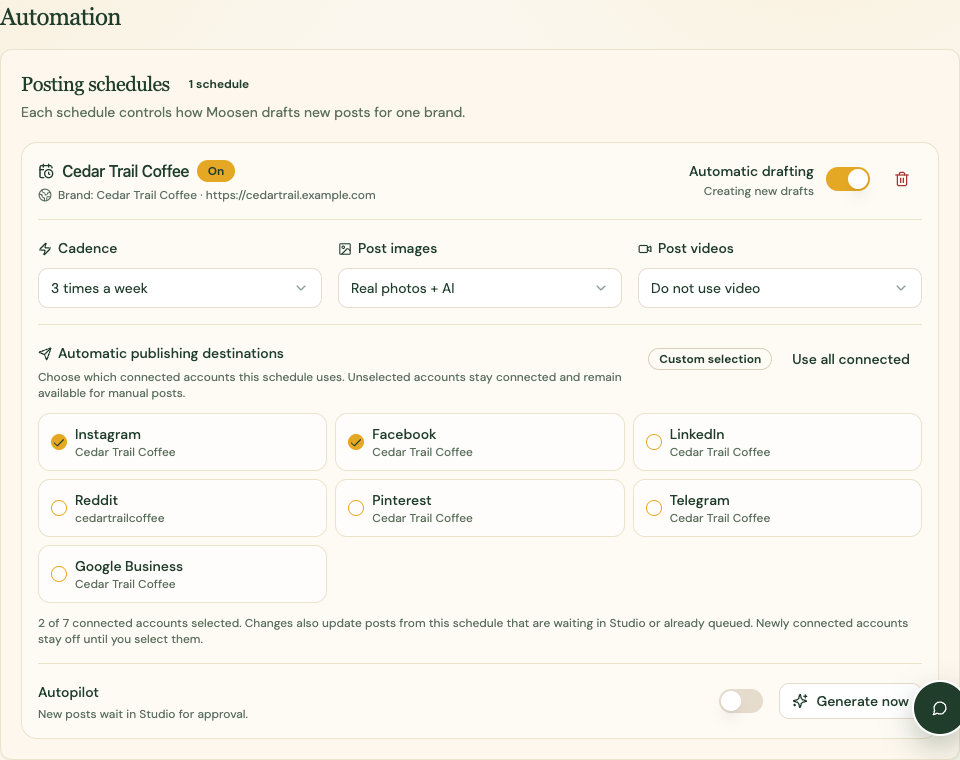Image resolution: width=960 pixels, height=760 pixels.
Task: Click the paper plane publishing destinations icon
Action: 45,353
